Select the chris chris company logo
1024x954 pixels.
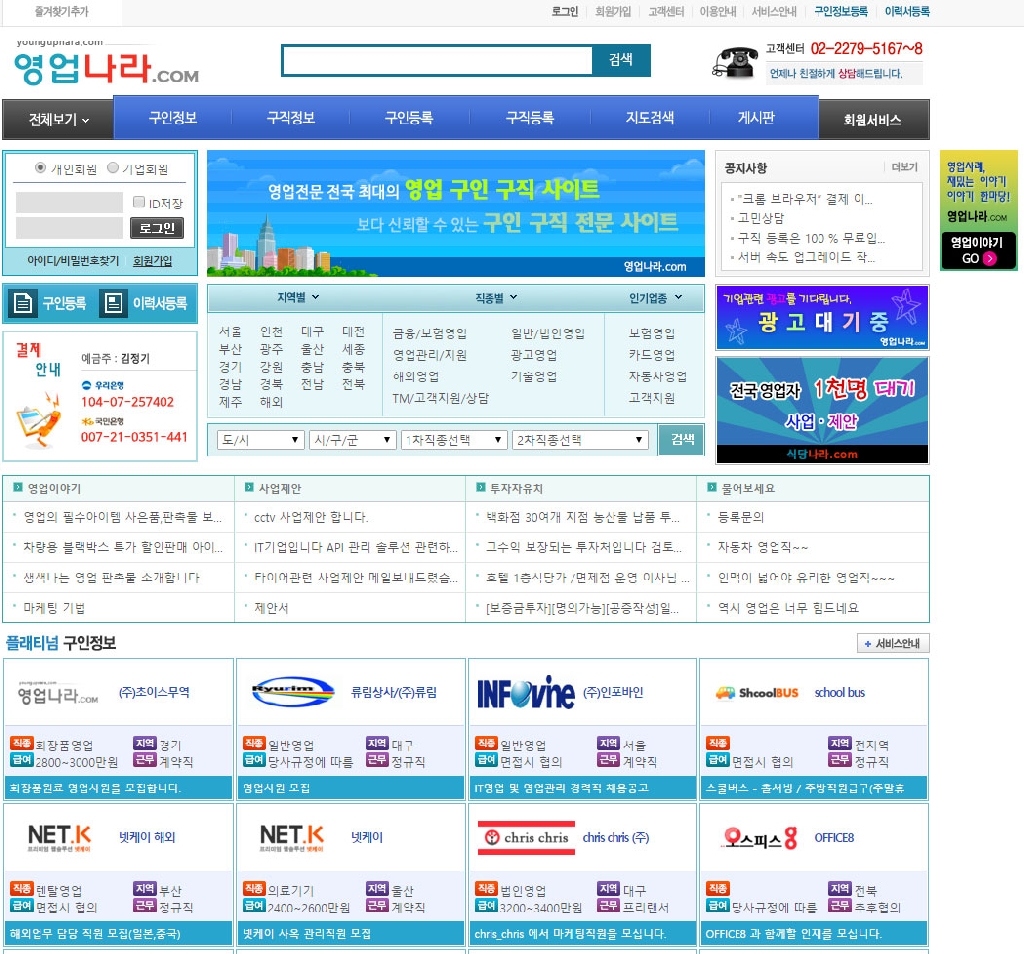[x=524, y=838]
